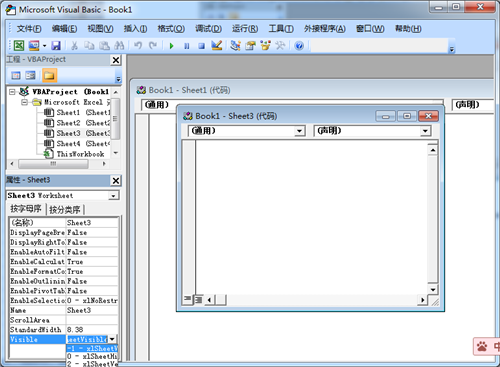
Task: Save the workbook with the floppy disk icon
Action: 56,45
